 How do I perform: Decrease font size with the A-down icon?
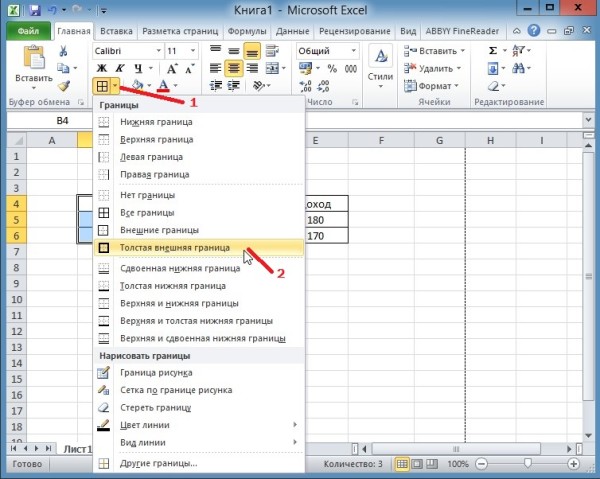(x=189, y=68)
